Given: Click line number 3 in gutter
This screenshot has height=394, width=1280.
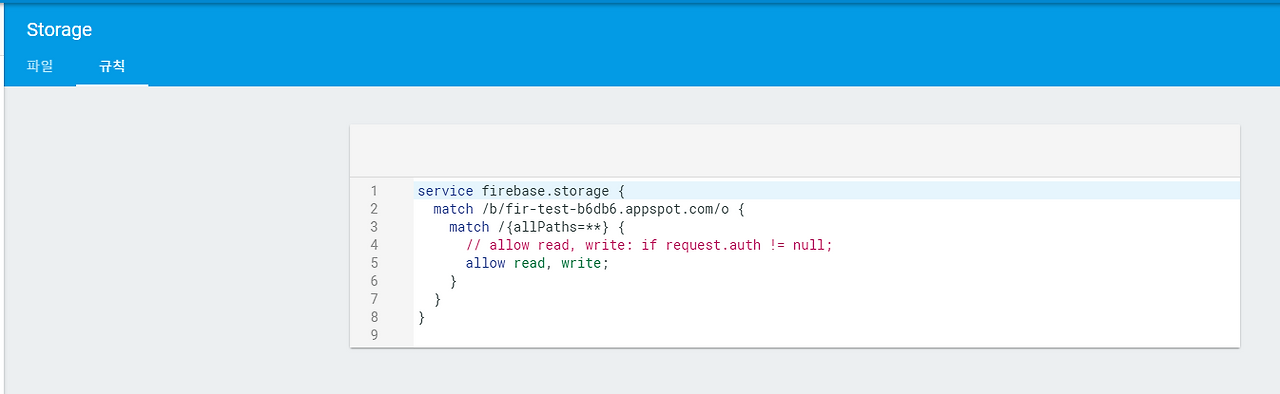Looking at the screenshot, I should pos(374,227).
